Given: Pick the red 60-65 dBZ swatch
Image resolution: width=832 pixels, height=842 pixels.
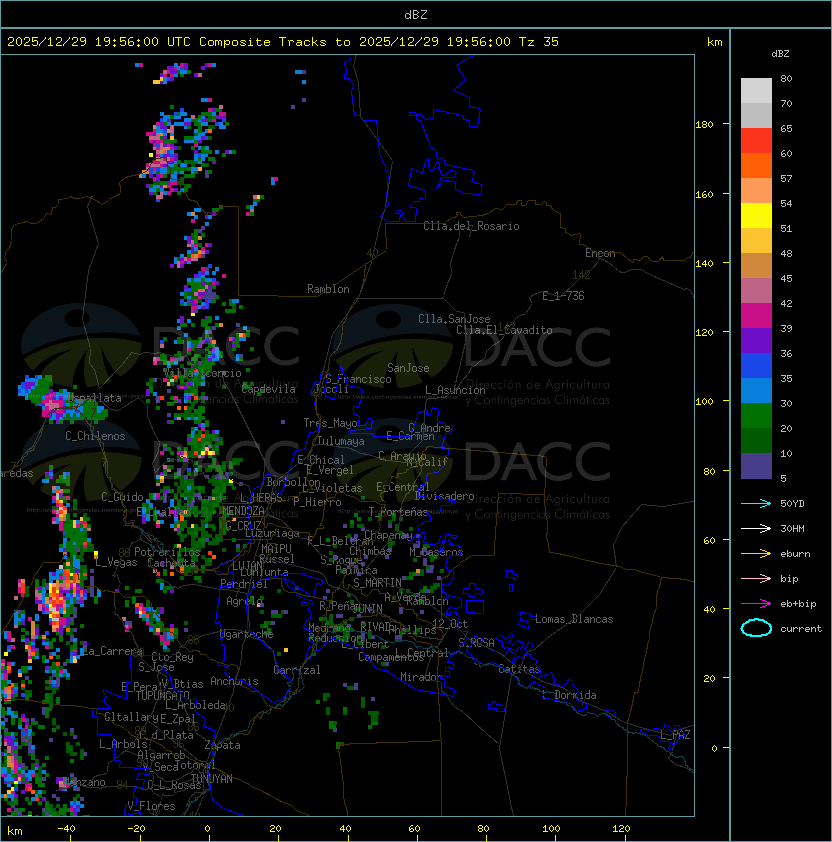Looking at the screenshot, I should pyautogui.click(x=756, y=141).
